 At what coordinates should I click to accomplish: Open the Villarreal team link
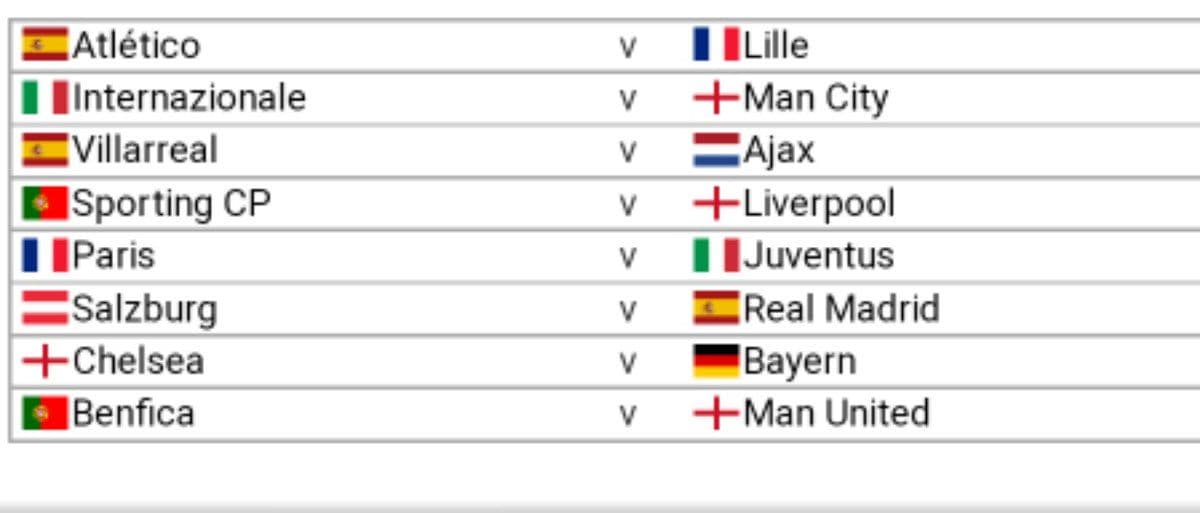click(x=145, y=151)
